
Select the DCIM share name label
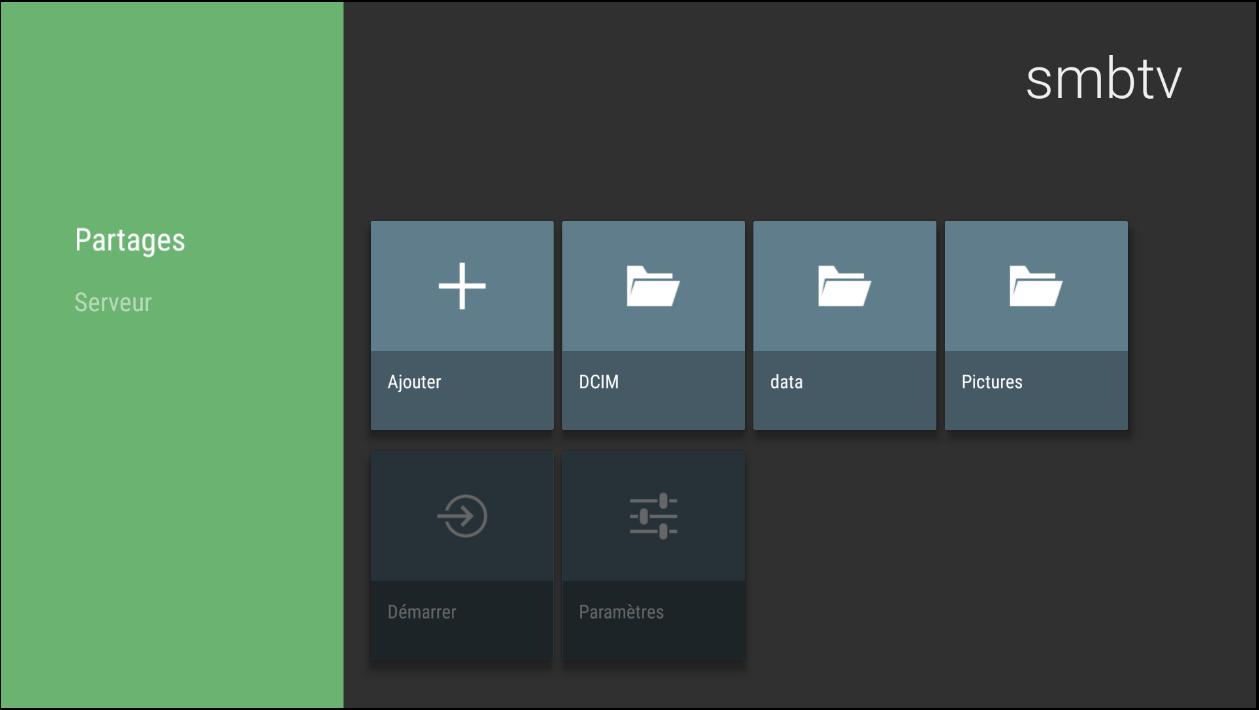point(599,382)
